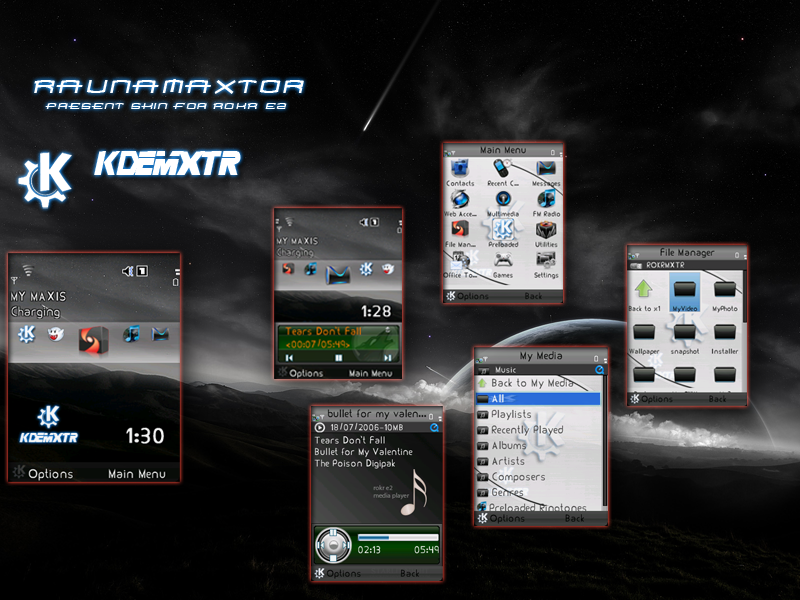The width and height of the screenshot is (800, 600).
Task: Click Tears Don't Fall song title in player
Action: tap(349, 440)
